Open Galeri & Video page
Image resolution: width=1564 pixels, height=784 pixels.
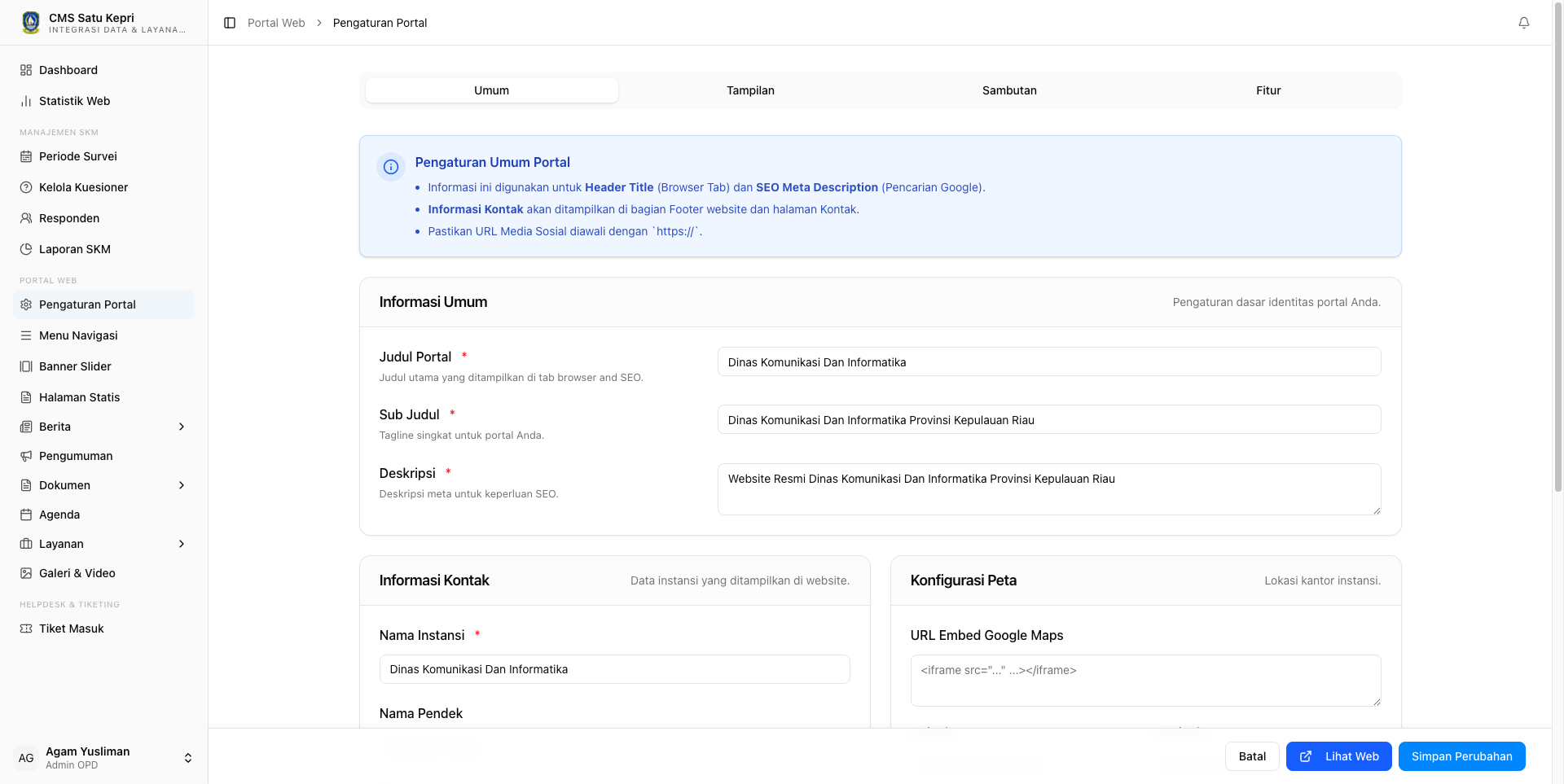(103, 573)
